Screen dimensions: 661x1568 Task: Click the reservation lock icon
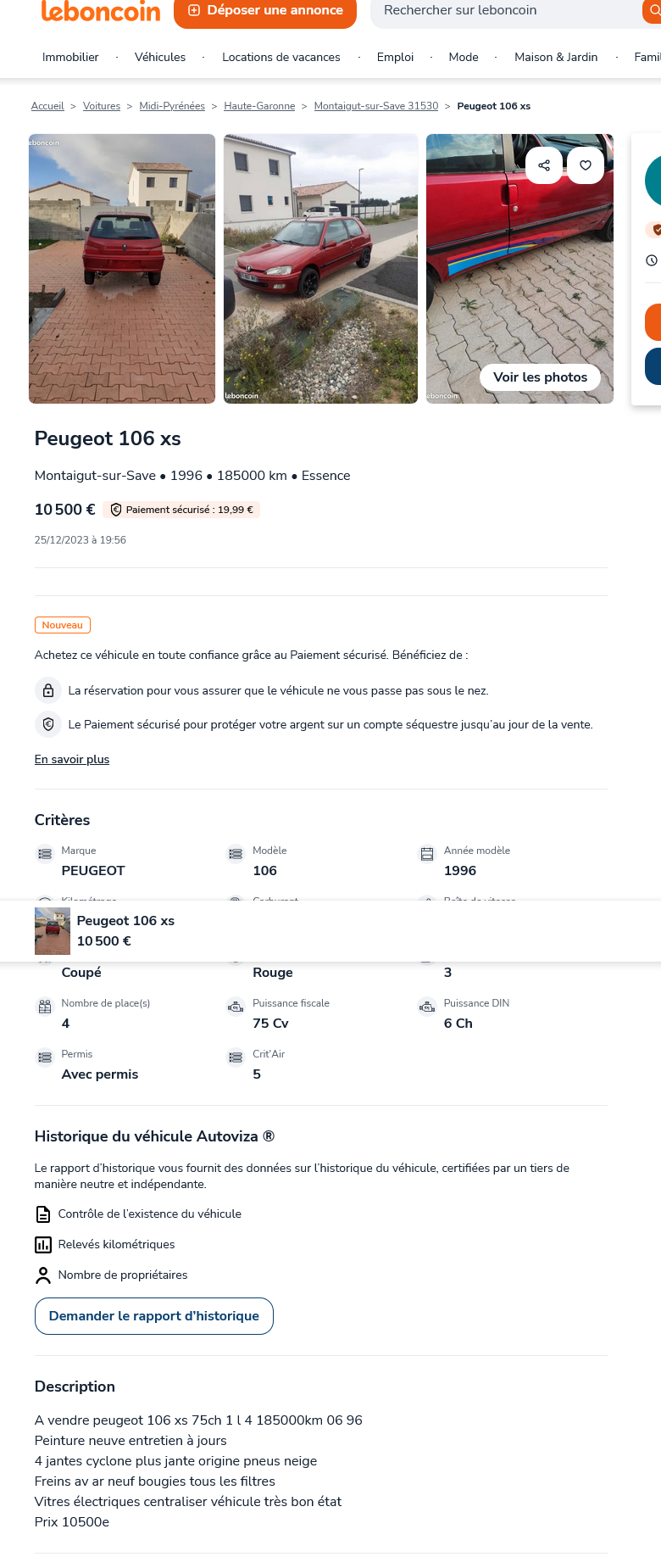click(x=48, y=690)
